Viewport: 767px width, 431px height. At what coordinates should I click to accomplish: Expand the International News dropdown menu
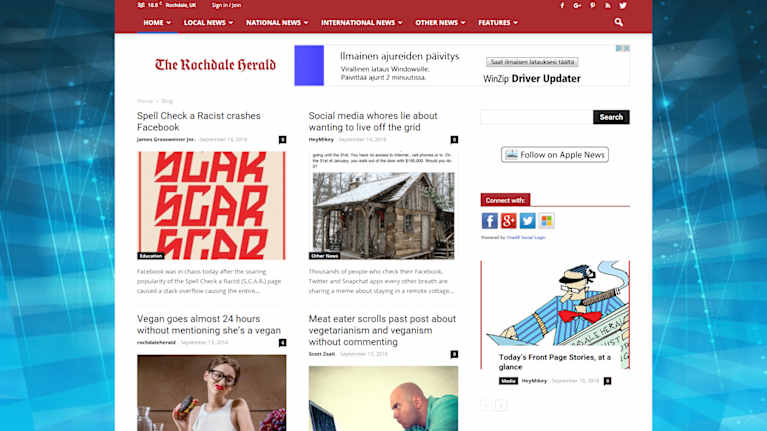[x=361, y=22]
